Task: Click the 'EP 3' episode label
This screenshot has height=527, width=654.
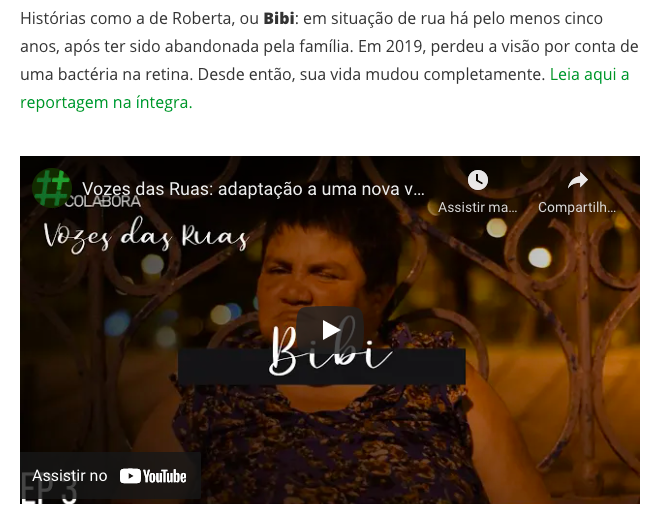Action: pyautogui.click(x=48, y=487)
